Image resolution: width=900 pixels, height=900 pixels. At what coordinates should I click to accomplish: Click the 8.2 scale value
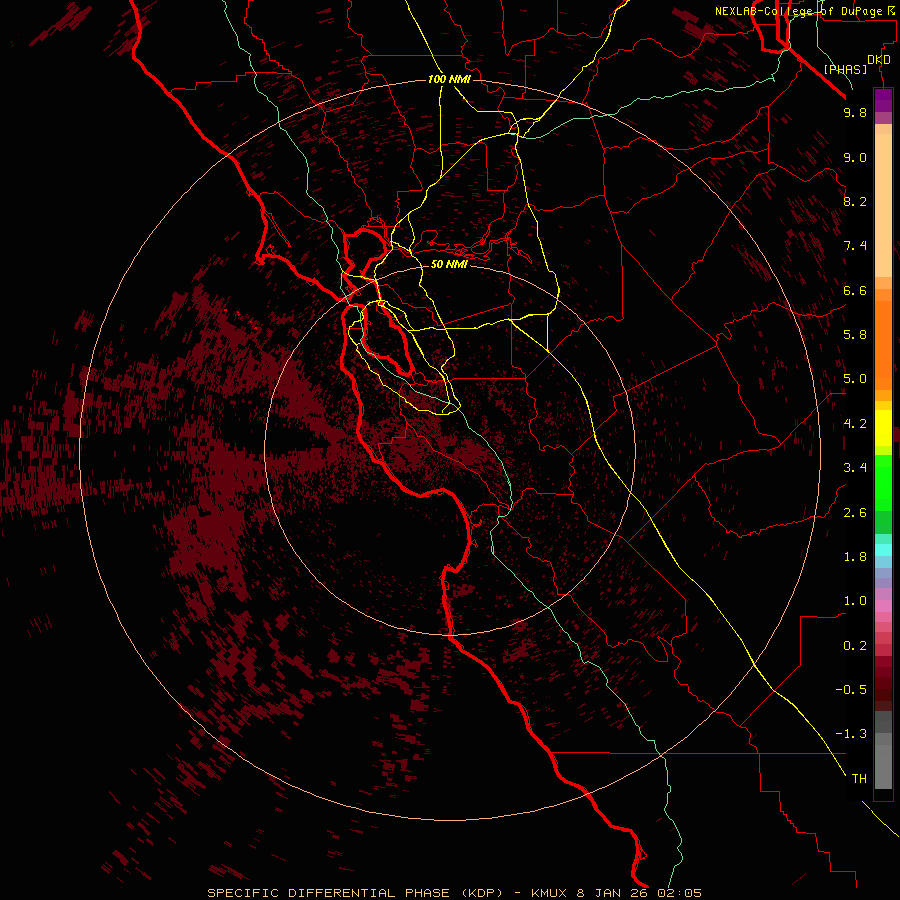(855, 201)
